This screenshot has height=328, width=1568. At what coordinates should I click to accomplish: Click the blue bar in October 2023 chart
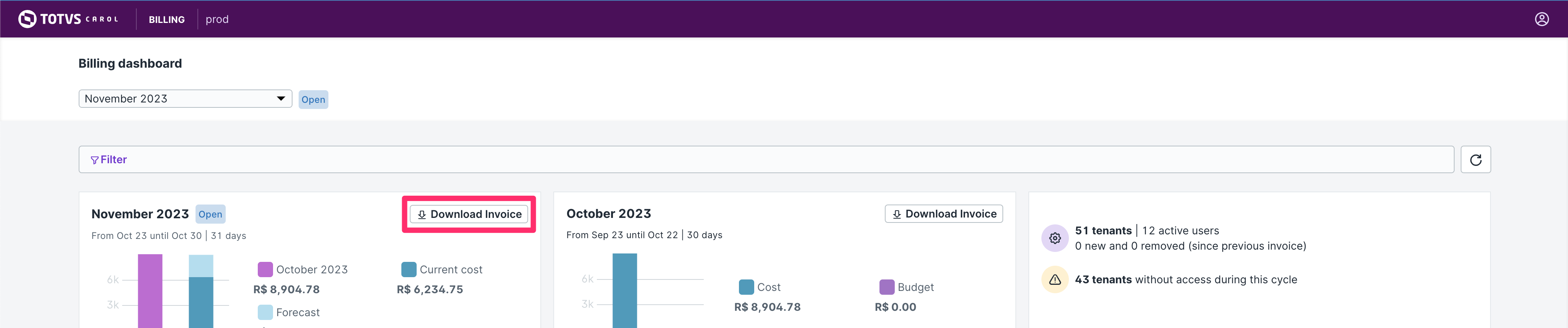pos(624,291)
